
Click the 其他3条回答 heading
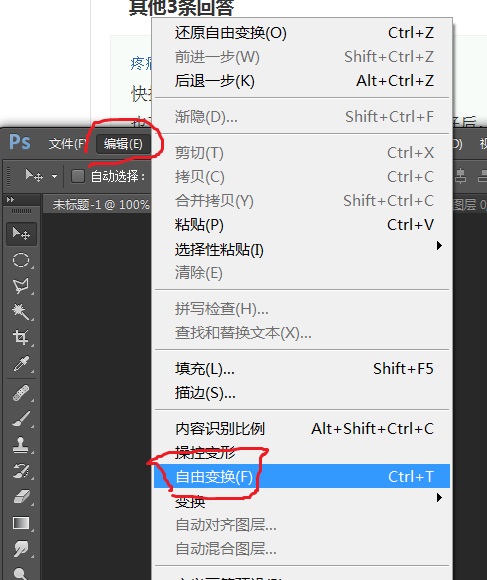click(x=181, y=7)
